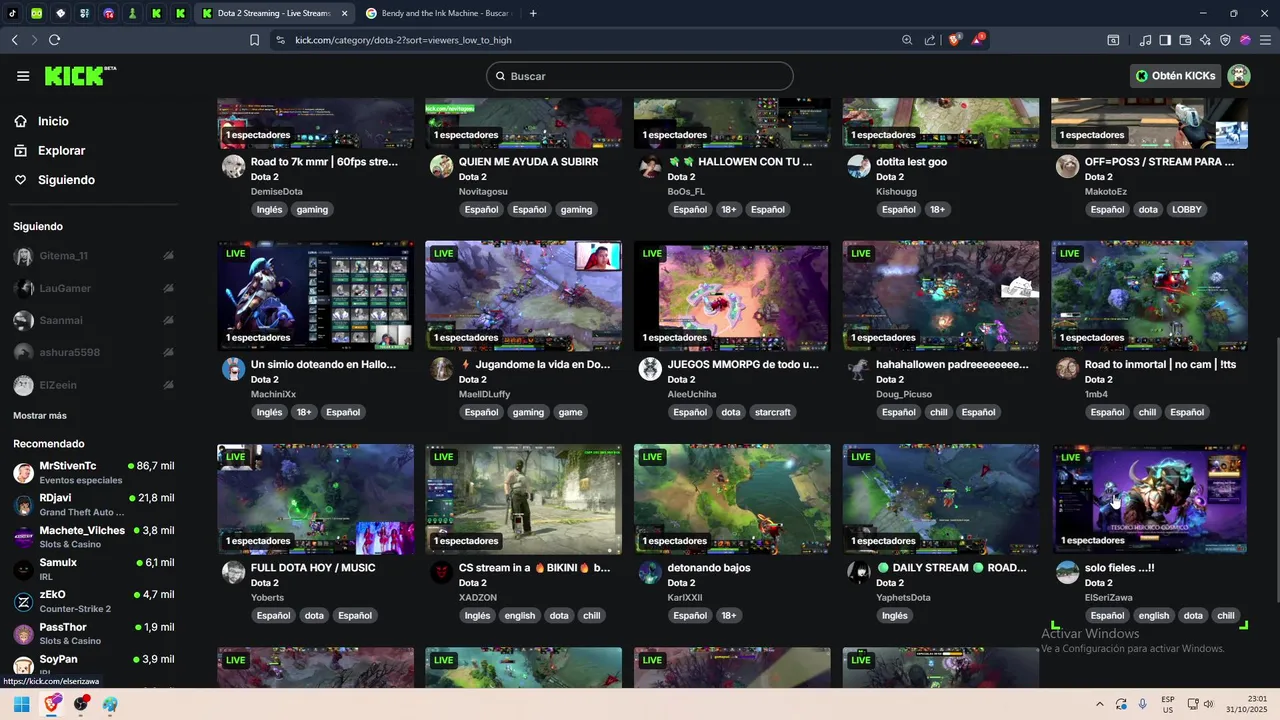
Task: Open Explorar in sidebar
Action: coord(50,150)
